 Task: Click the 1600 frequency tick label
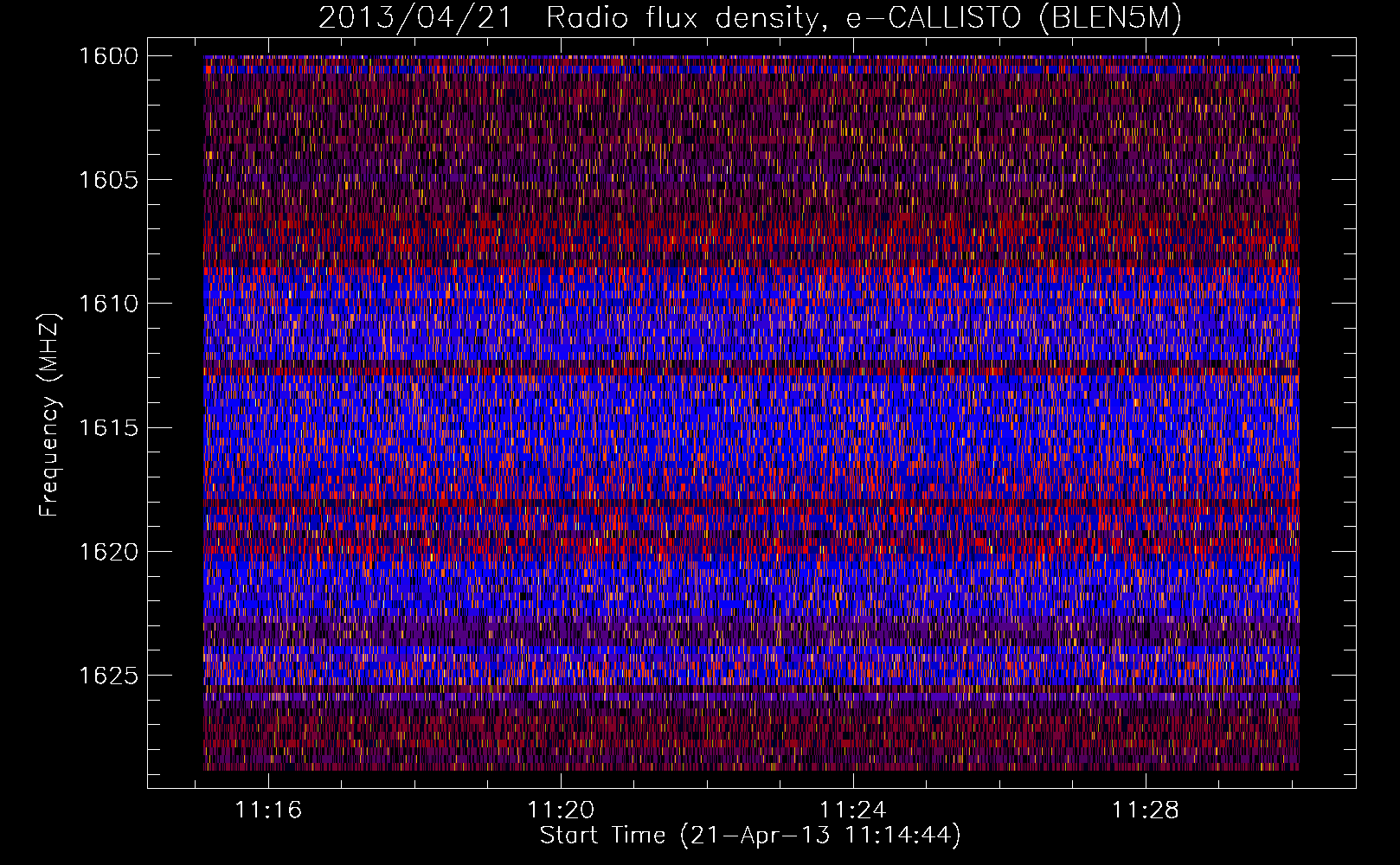[108, 56]
